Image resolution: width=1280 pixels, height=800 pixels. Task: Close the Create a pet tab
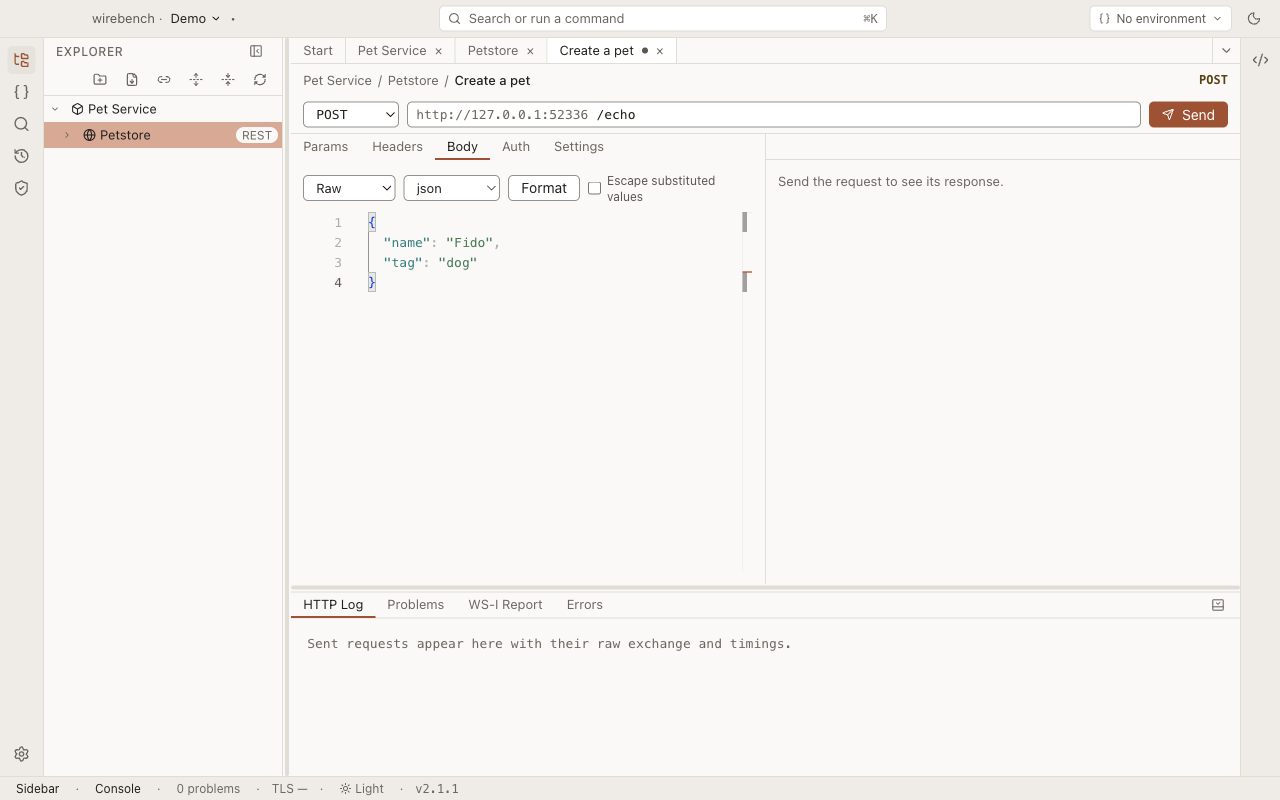[x=660, y=51]
